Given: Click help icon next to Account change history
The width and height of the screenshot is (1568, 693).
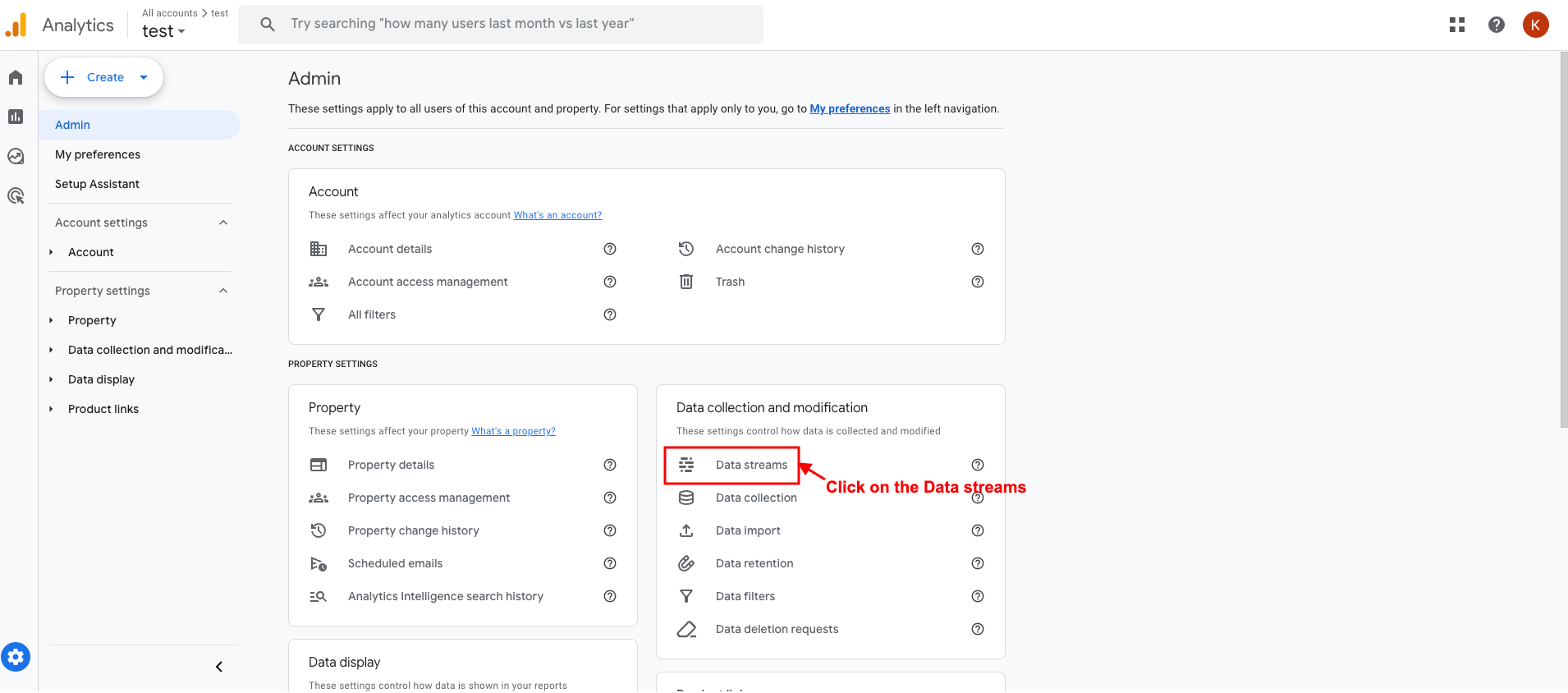Looking at the screenshot, I should (x=978, y=249).
